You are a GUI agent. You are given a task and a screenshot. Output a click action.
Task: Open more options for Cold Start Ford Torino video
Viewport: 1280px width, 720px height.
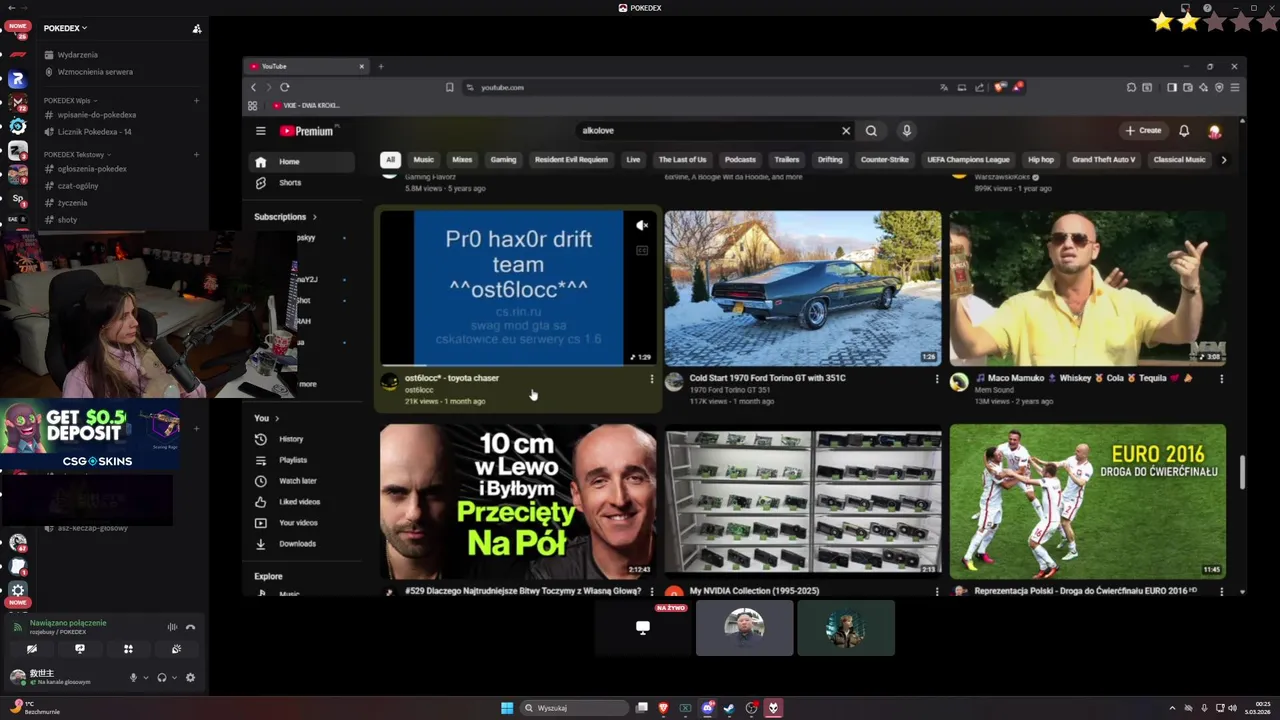937,379
